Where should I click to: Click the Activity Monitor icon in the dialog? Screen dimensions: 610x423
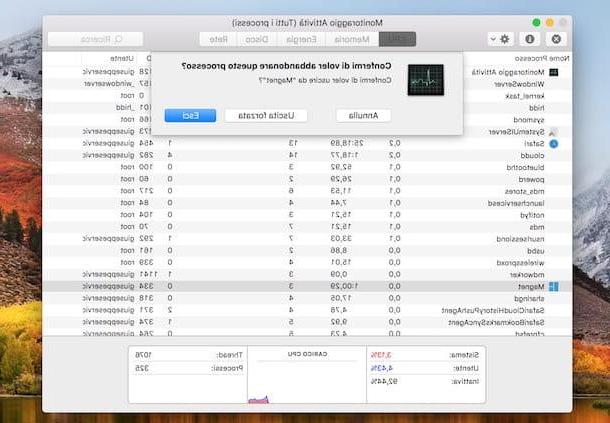coord(426,80)
